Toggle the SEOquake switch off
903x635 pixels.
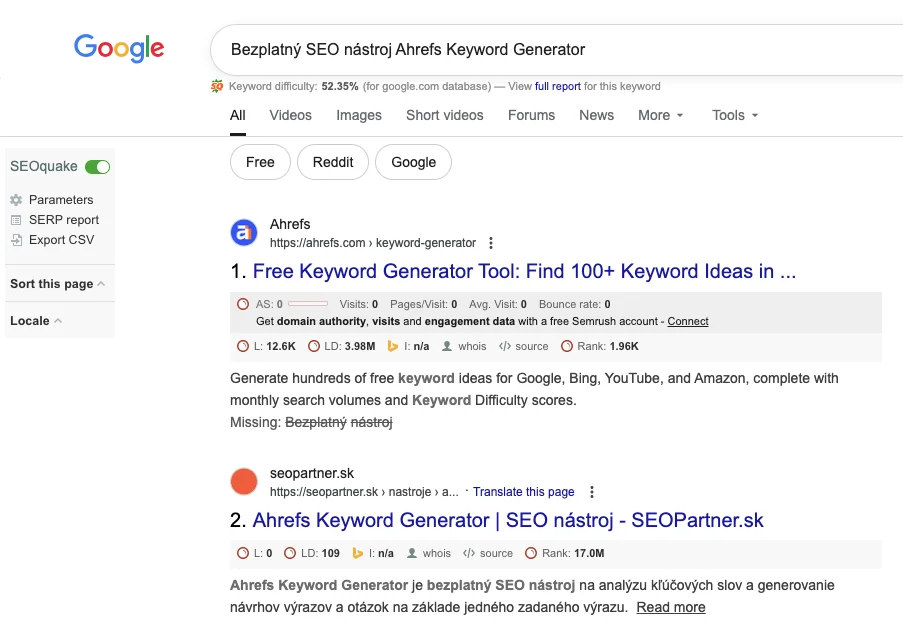(97, 167)
